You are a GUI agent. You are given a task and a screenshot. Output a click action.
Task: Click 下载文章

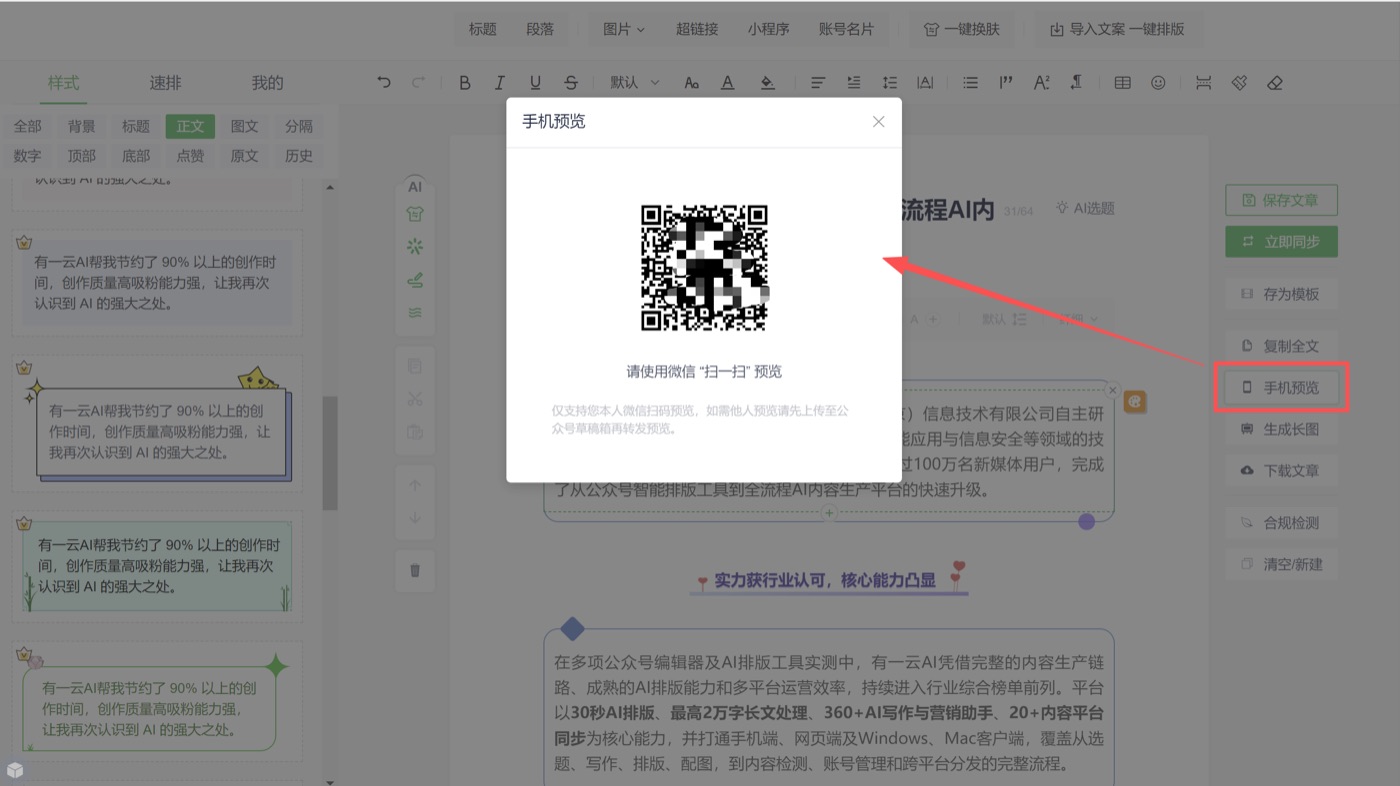(1281, 471)
